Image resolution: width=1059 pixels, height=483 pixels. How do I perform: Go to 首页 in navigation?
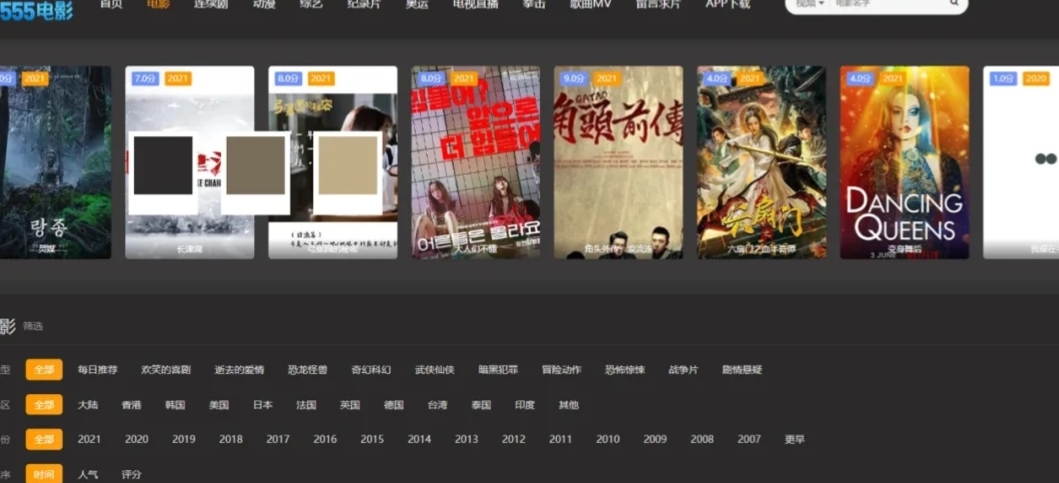111,4
